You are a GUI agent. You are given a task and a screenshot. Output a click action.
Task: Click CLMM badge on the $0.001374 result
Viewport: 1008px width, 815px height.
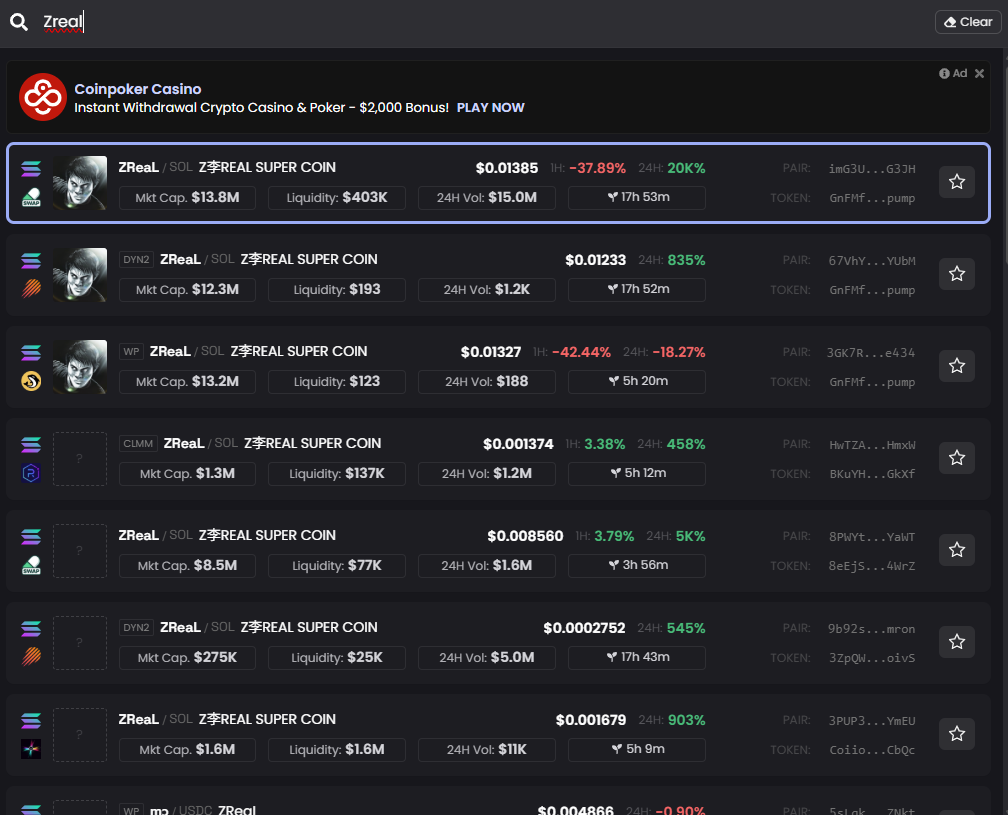(x=137, y=444)
